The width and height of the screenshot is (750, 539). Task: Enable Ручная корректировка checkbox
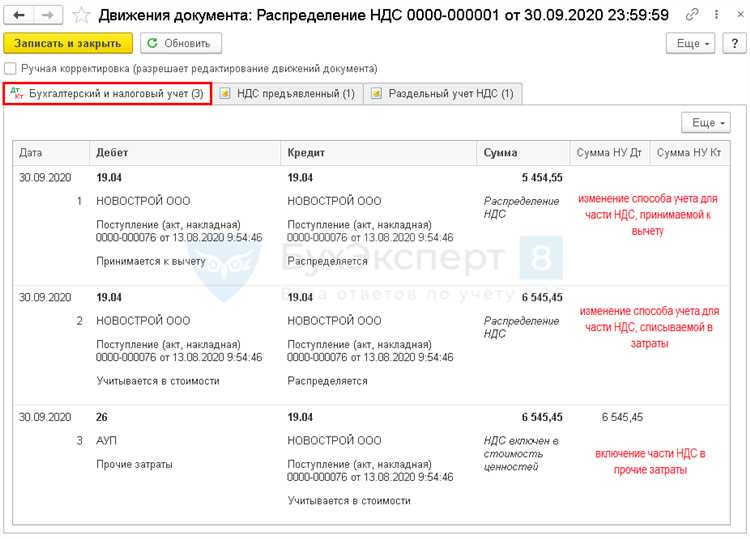(x=10, y=68)
